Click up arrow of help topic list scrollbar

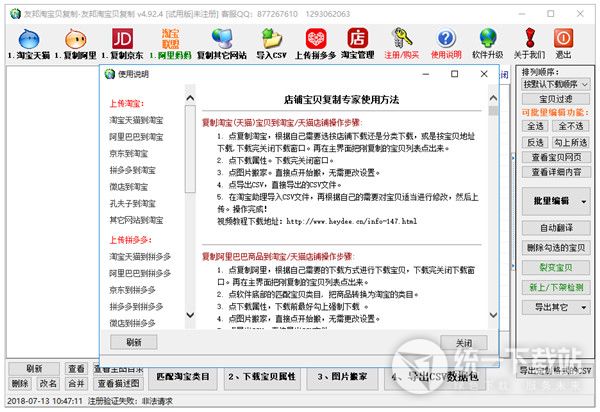pyautogui.click(x=190, y=98)
